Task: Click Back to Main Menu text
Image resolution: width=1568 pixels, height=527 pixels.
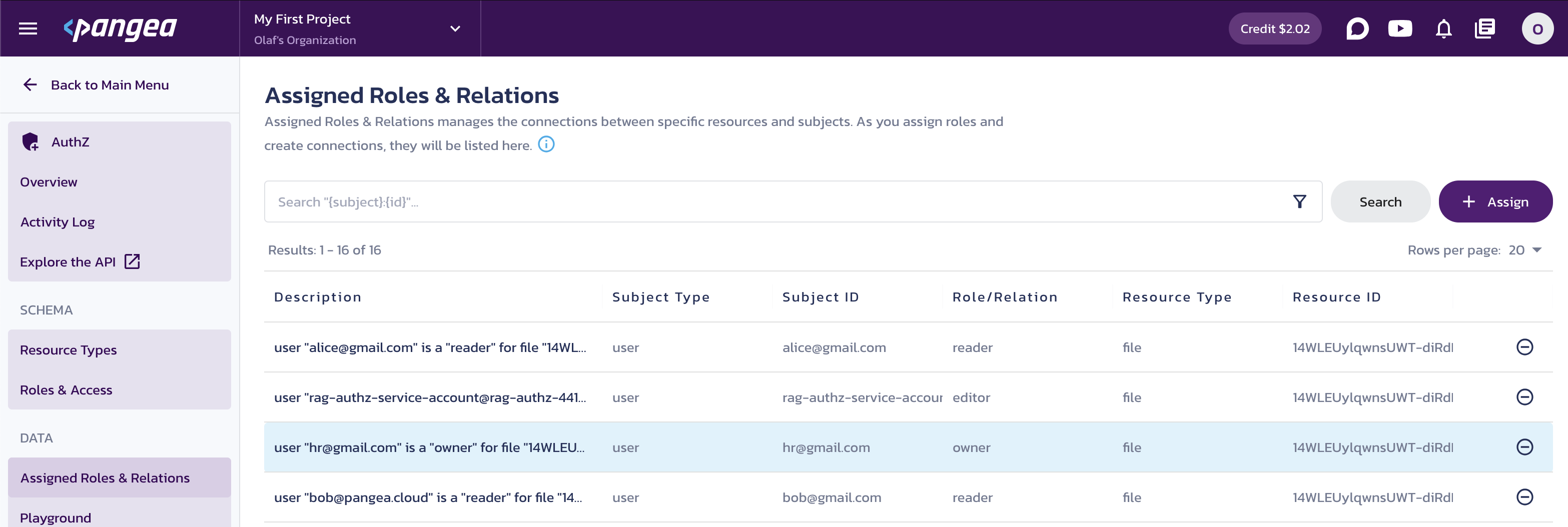Action: (110, 84)
